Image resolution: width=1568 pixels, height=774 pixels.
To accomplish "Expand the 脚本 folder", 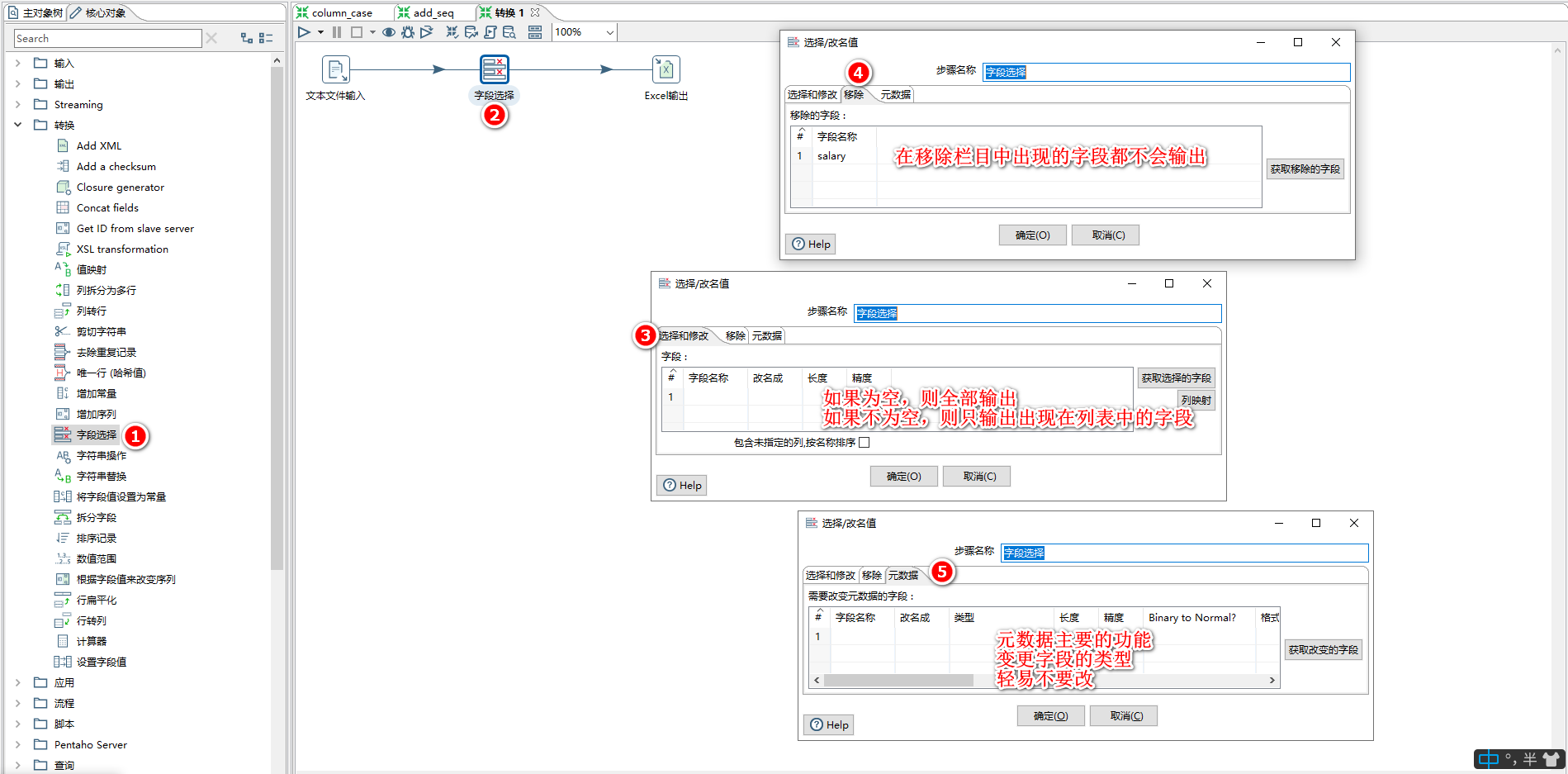I will pos(17,724).
